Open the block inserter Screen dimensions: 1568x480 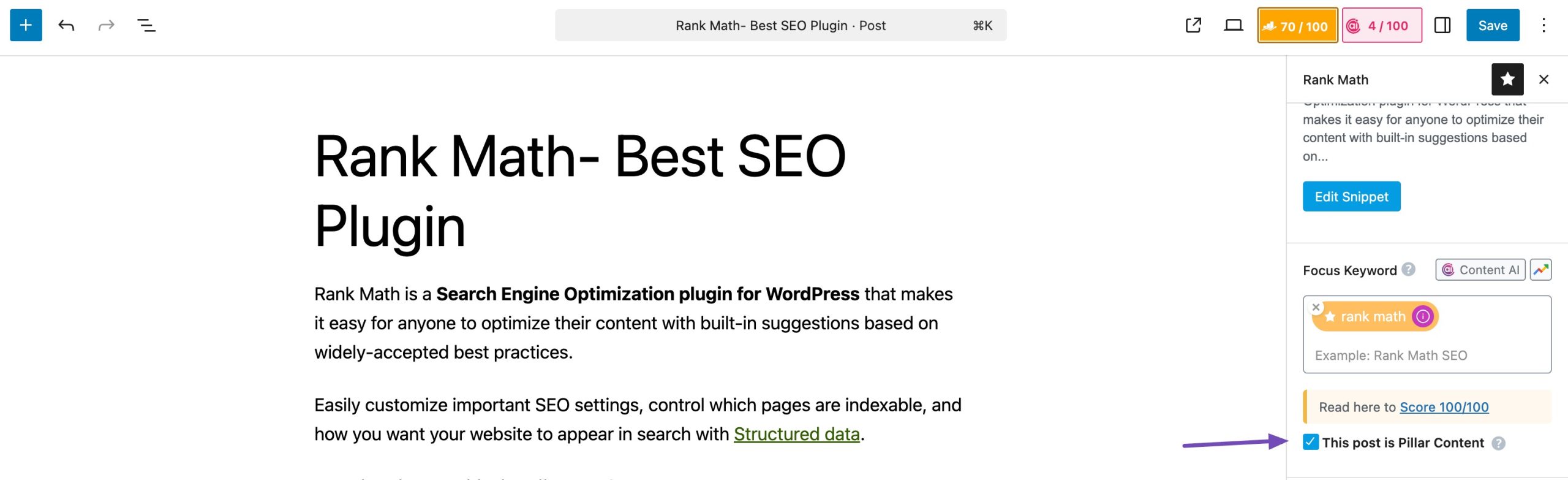tap(25, 25)
